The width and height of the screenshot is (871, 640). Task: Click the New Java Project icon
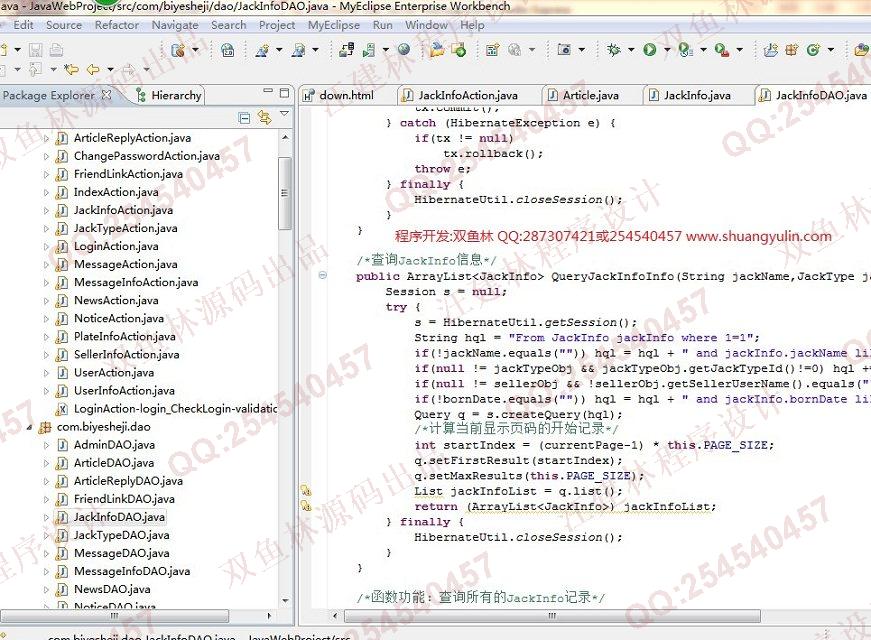click(x=770, y=50)
